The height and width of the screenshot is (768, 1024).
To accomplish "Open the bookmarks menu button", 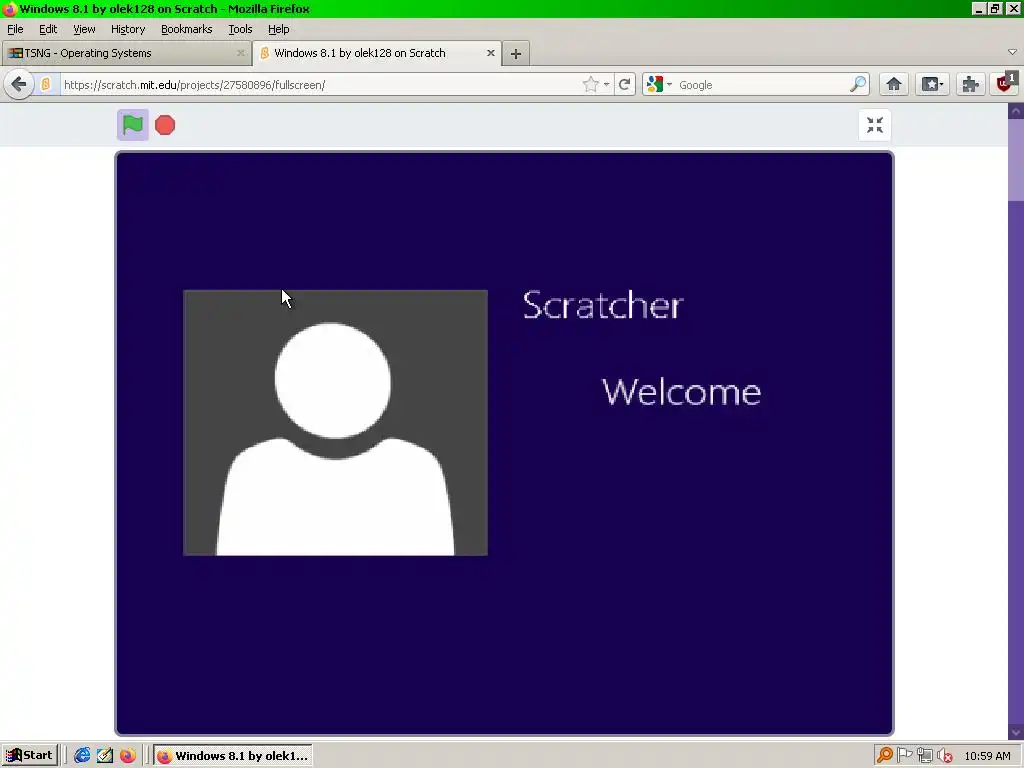I will (932, 84).
